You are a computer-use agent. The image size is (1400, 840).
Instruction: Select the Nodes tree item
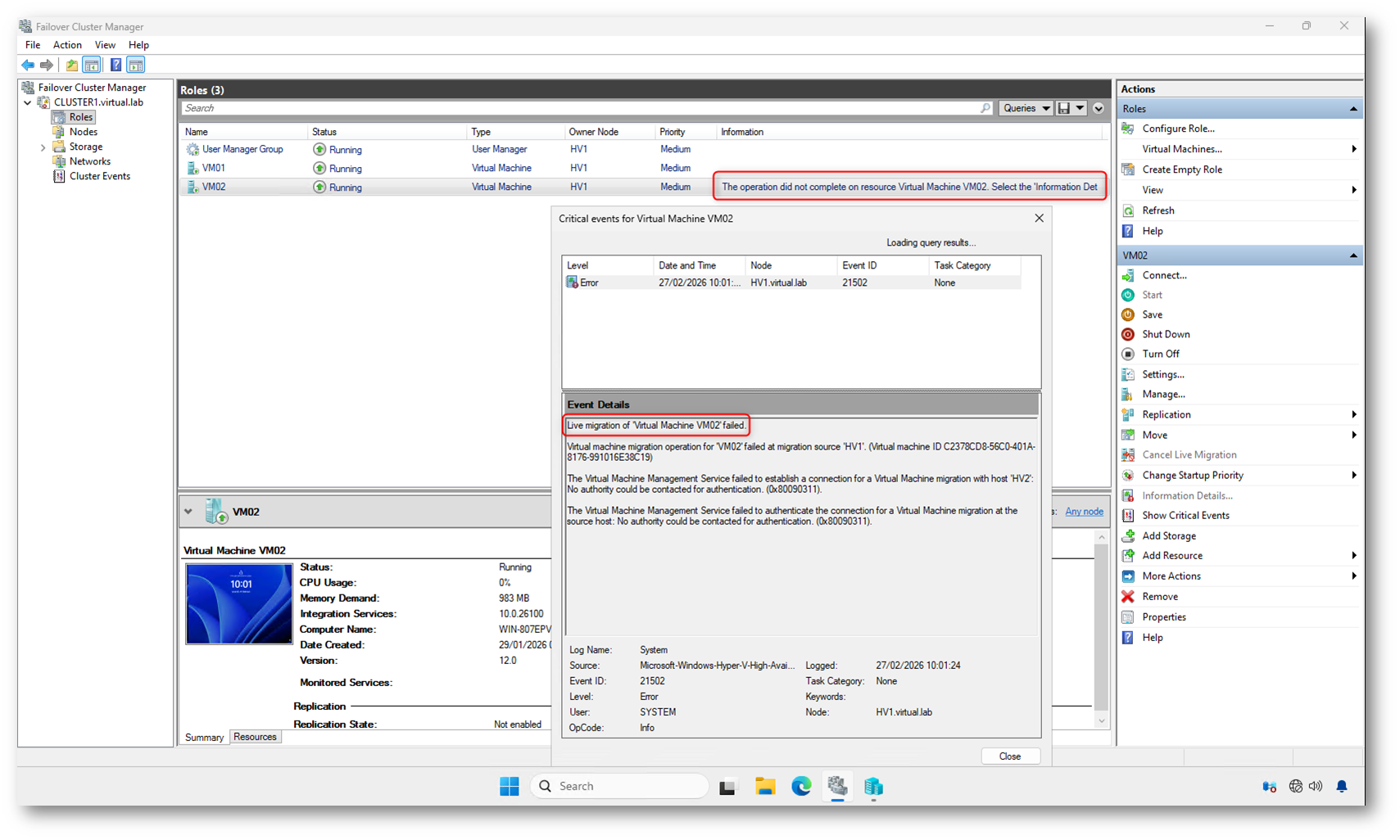point(83,132)
